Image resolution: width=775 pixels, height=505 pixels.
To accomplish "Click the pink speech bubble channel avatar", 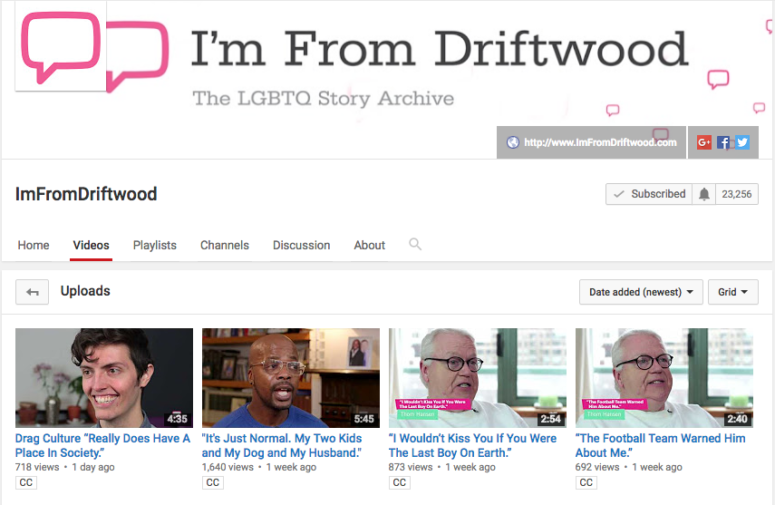I will pyautogui.click(x=61, y=47).
